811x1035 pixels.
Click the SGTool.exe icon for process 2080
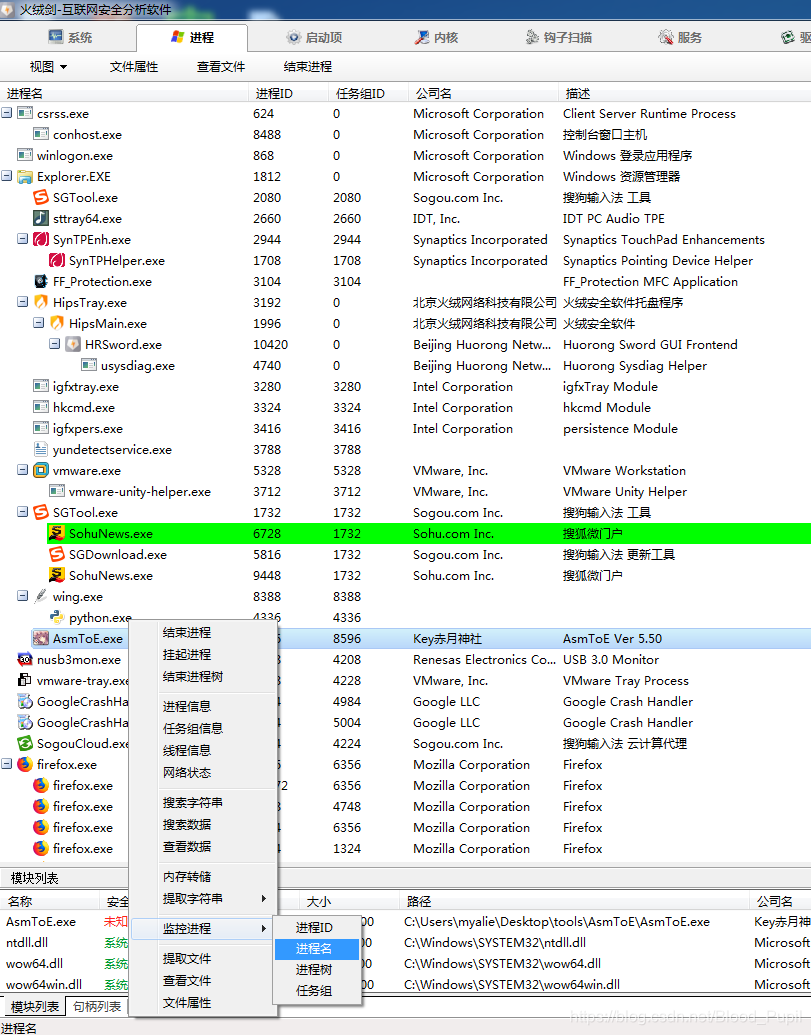pos(41,197)
